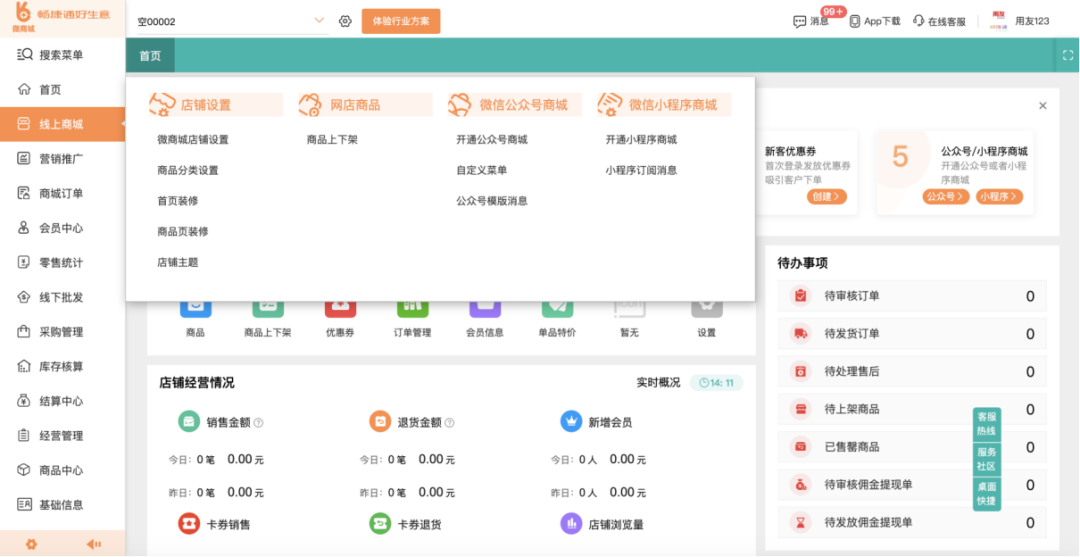This screenshot has width=1080, height=557.
Task: Click the App下载 phone icon
Action: (855, 21)
